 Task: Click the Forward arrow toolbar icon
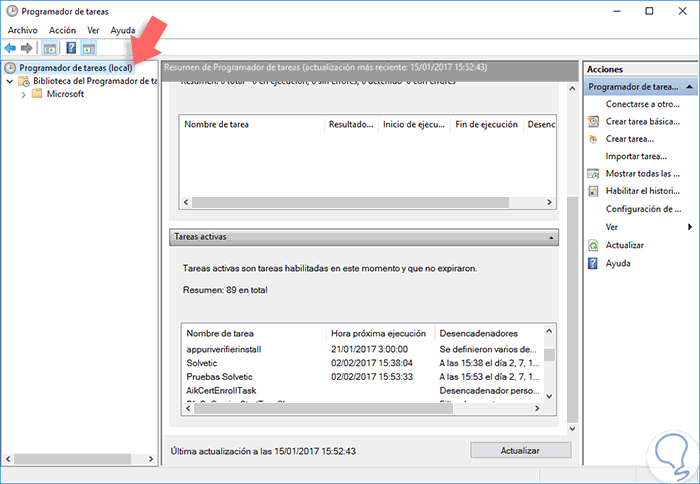(x=27, y=48)
